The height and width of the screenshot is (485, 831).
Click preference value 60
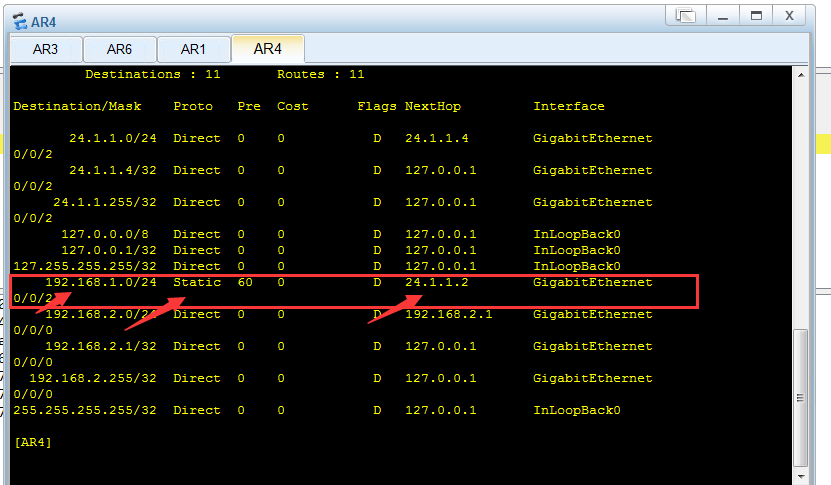[245, 282]
